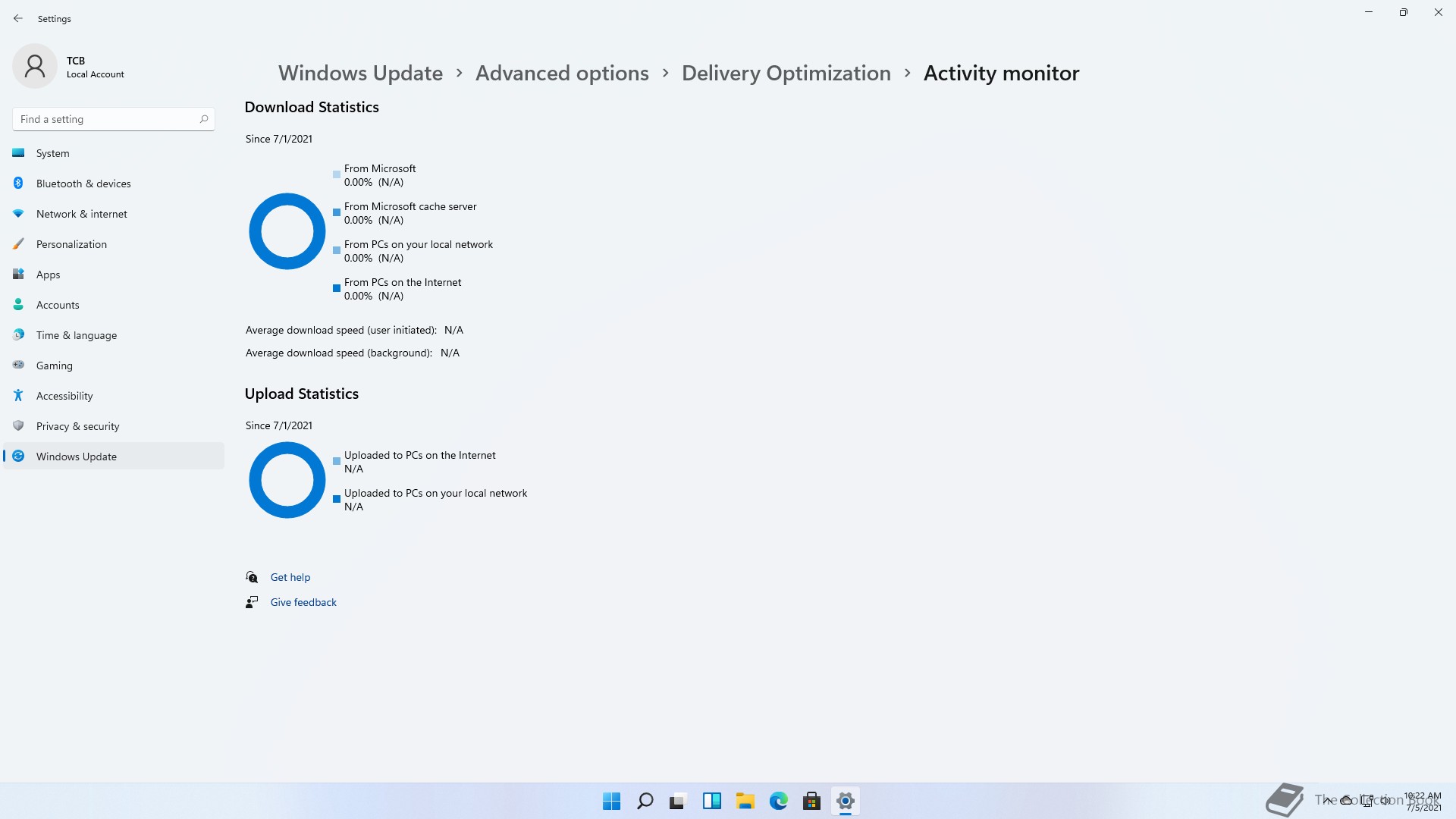The image size is (1456, 819).
Task: Click the Get help headset icon
Action: click(252, 577)
